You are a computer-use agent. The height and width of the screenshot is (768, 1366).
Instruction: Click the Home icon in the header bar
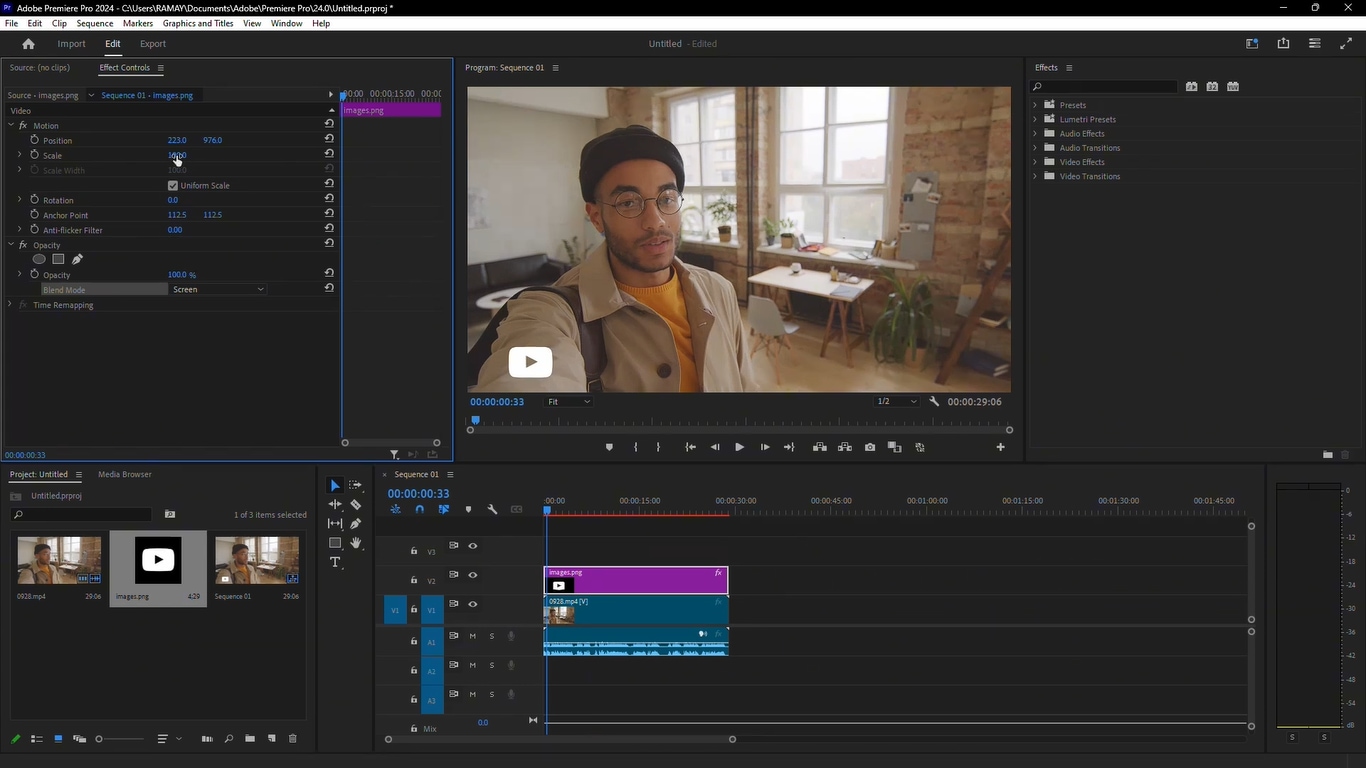click(27, 43)
